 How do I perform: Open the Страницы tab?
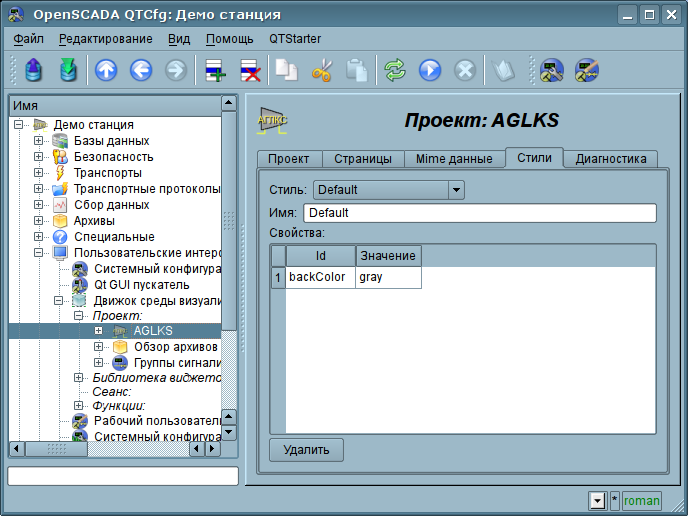point(363,159)
